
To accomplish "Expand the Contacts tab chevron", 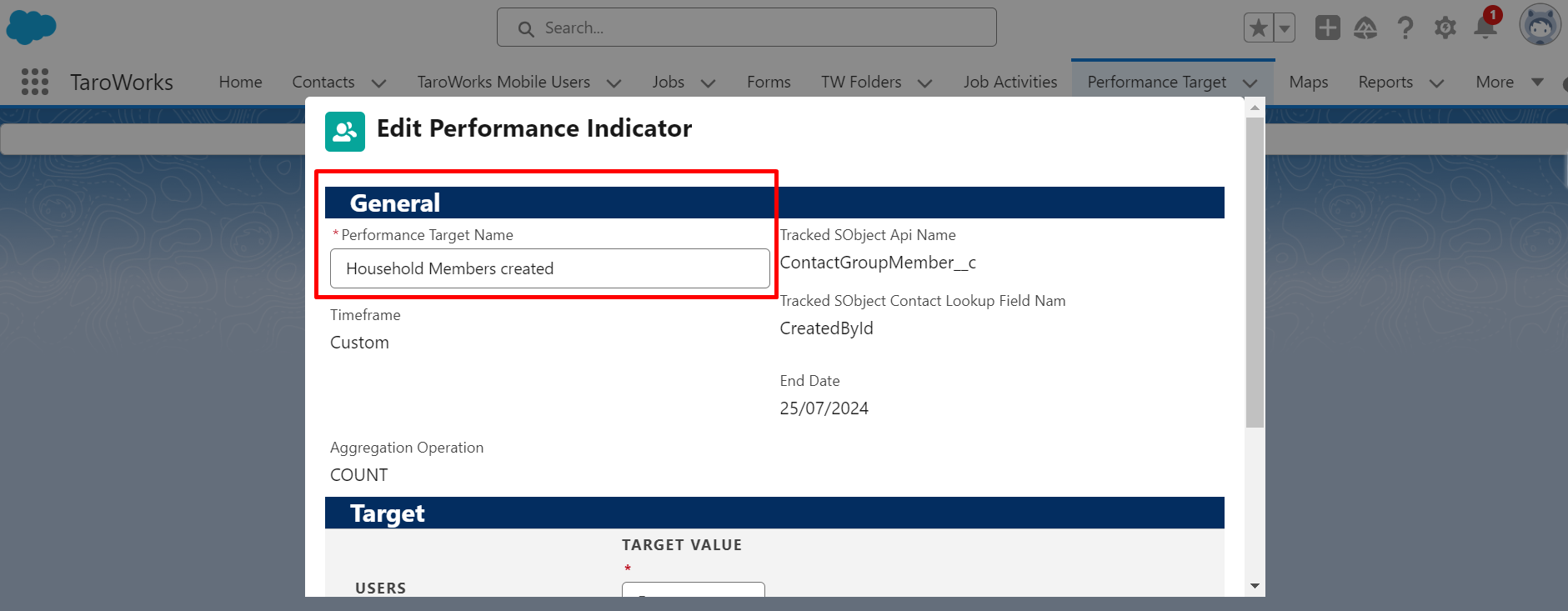I will (378, 83).
